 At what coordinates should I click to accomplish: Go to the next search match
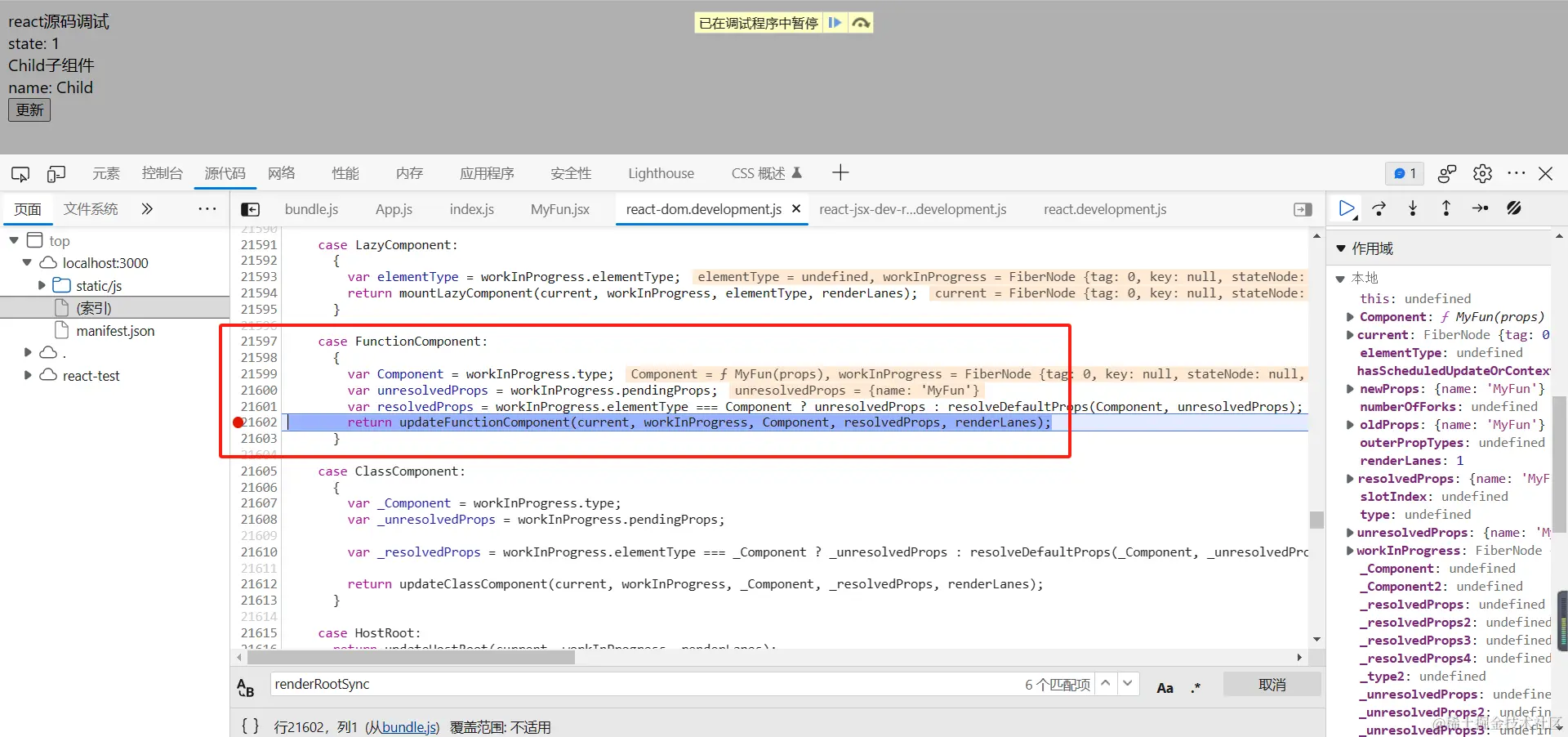pos(1128,683)
